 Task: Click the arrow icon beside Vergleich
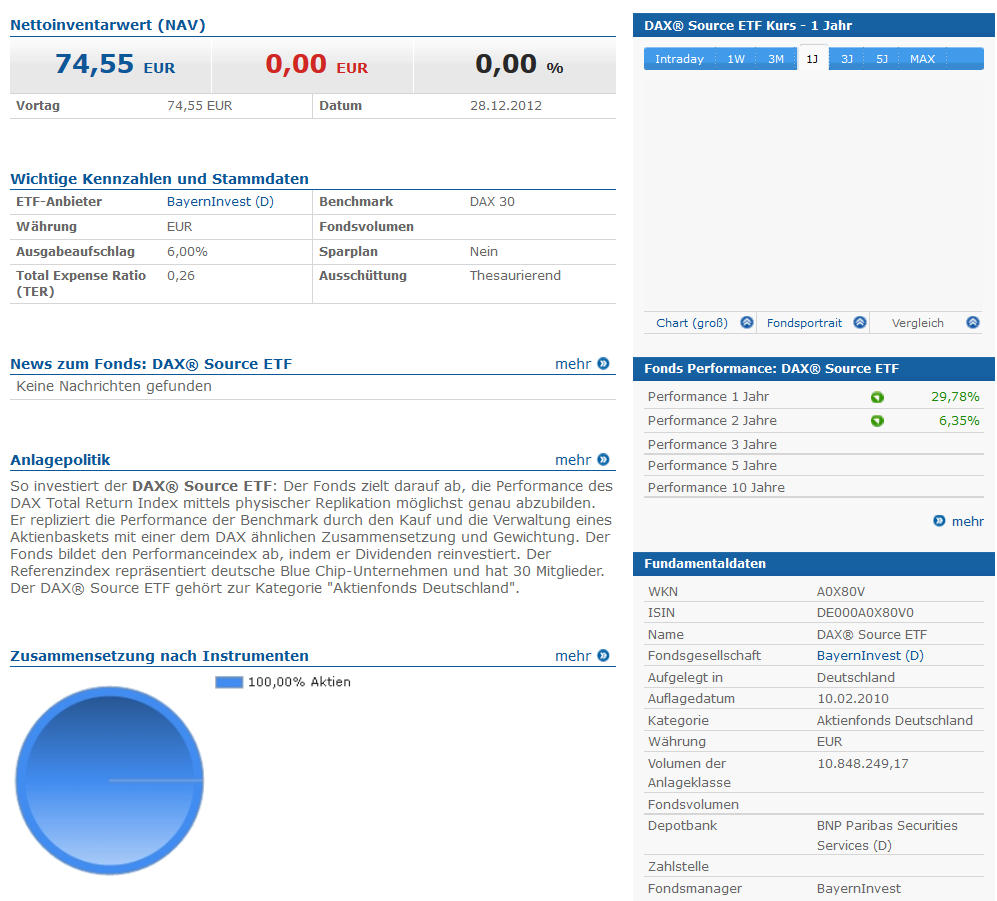[x=973, y=322]
